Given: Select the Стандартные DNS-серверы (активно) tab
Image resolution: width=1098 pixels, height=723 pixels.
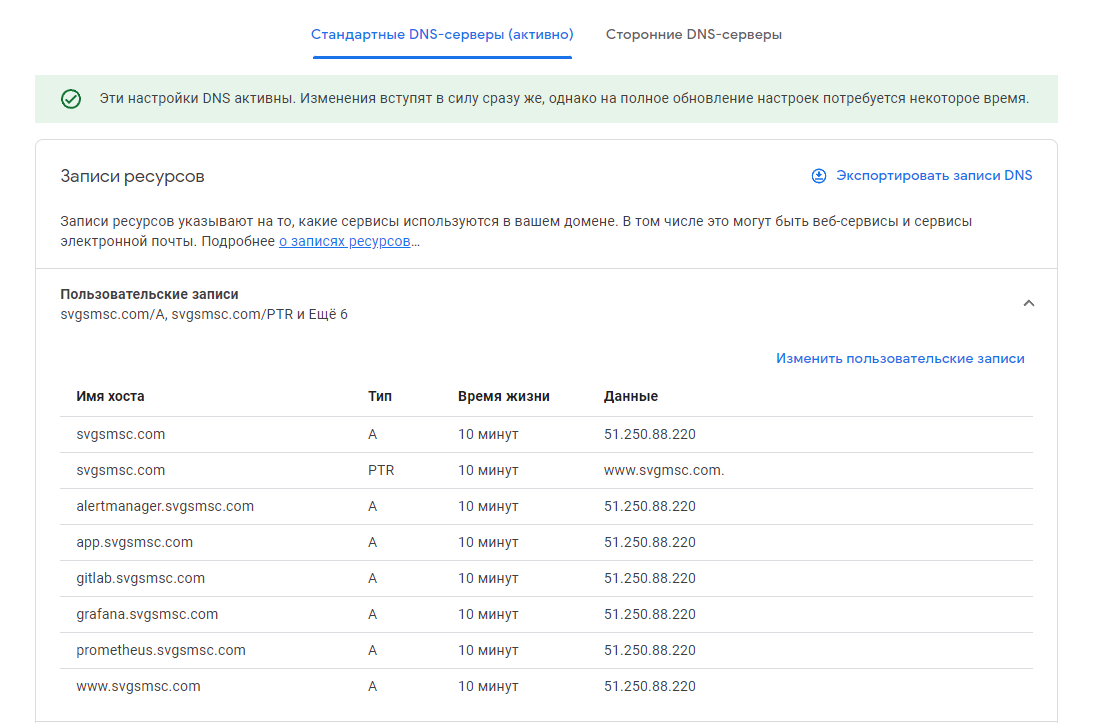Looking at the screenshot, I should coord(442,33).
